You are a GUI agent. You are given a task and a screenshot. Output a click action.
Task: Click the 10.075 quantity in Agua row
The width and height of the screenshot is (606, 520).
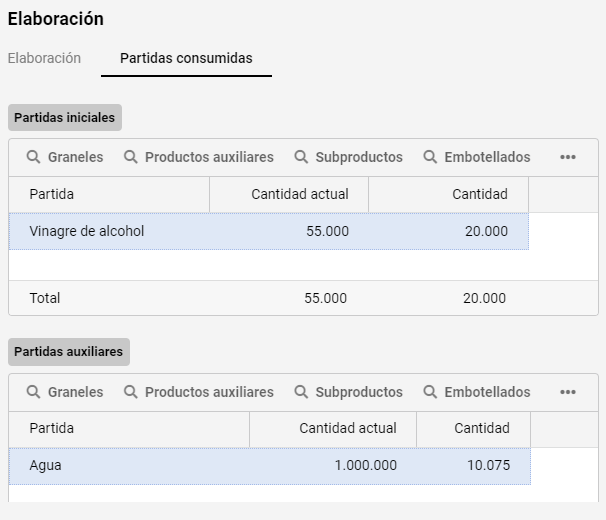coord(489,465)
